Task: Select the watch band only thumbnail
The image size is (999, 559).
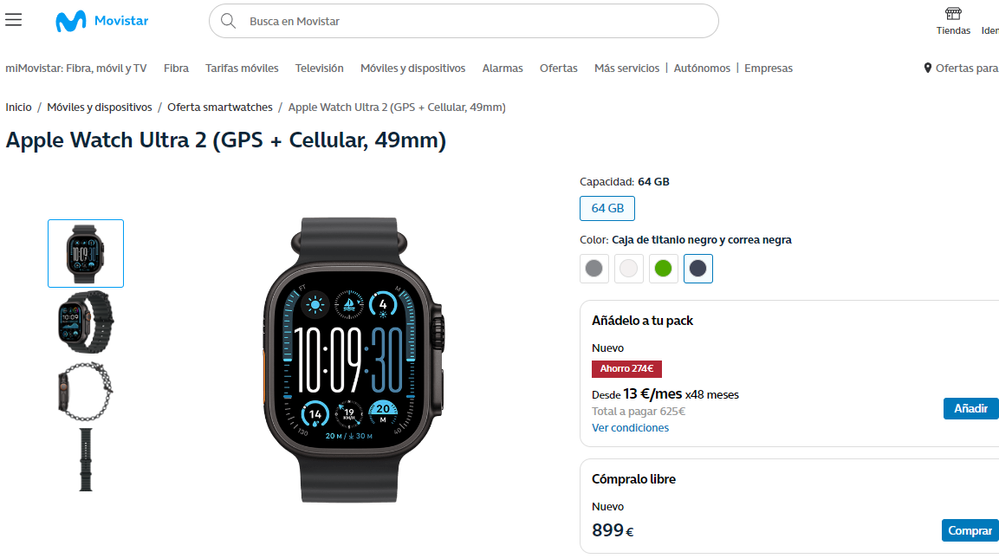Action: point(85,460)
